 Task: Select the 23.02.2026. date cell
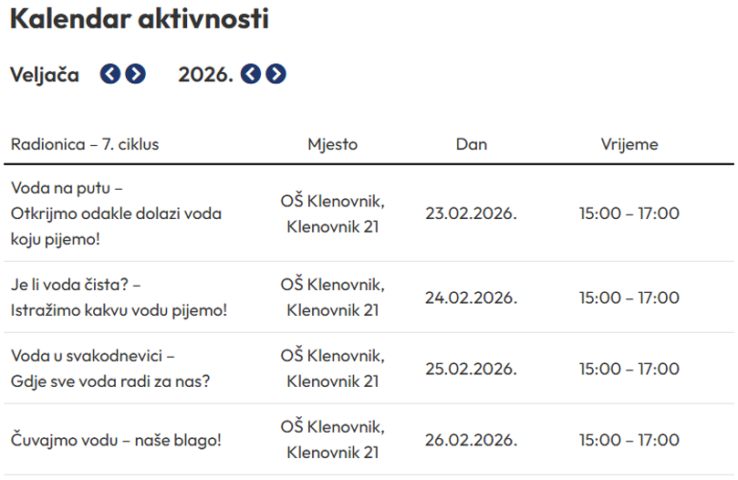[x=471, y=213]
